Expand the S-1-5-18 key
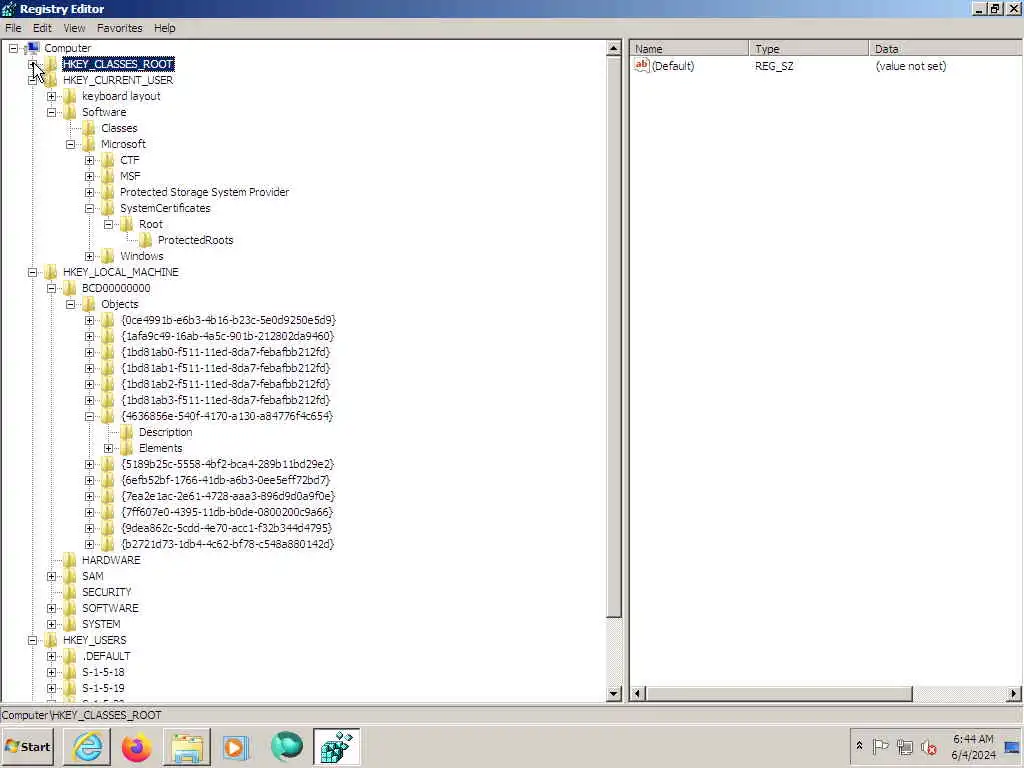 click(x=51, y=673)
